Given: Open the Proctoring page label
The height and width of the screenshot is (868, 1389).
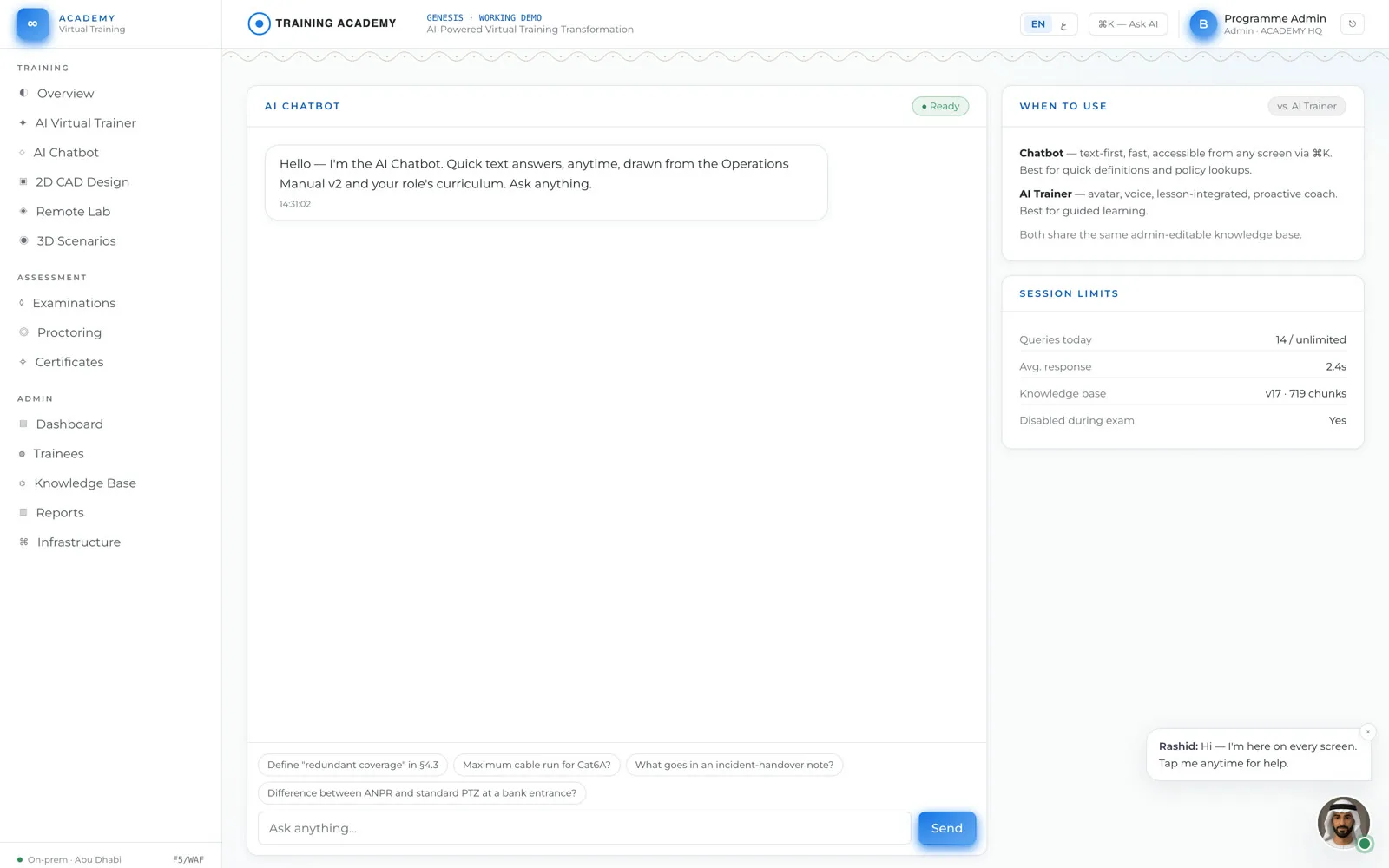Looking at the screenshot, I should pyautogui.click(x=69, y=332).
